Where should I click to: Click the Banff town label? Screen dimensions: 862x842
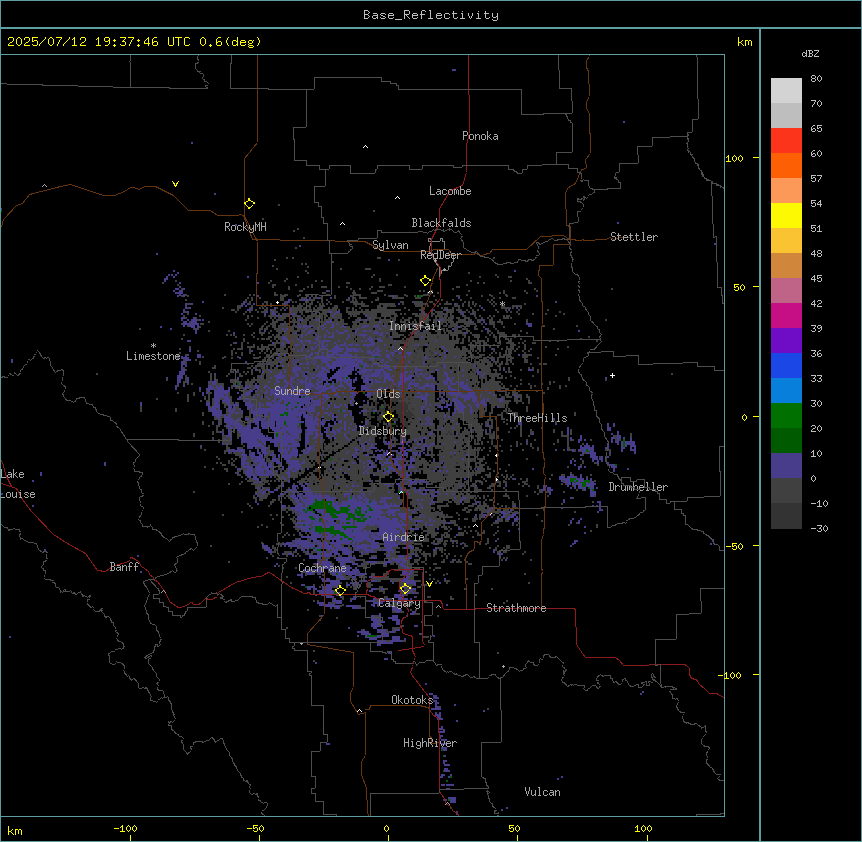coord(124,567)
